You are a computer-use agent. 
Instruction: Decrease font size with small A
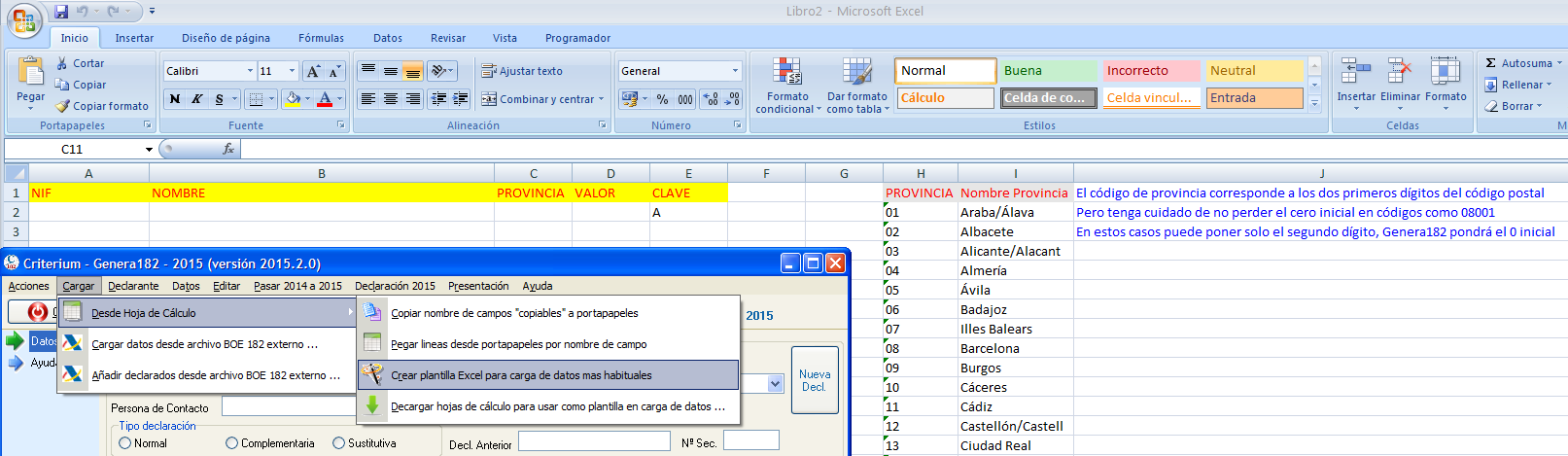pyautogui.click(x=334, y=71)
